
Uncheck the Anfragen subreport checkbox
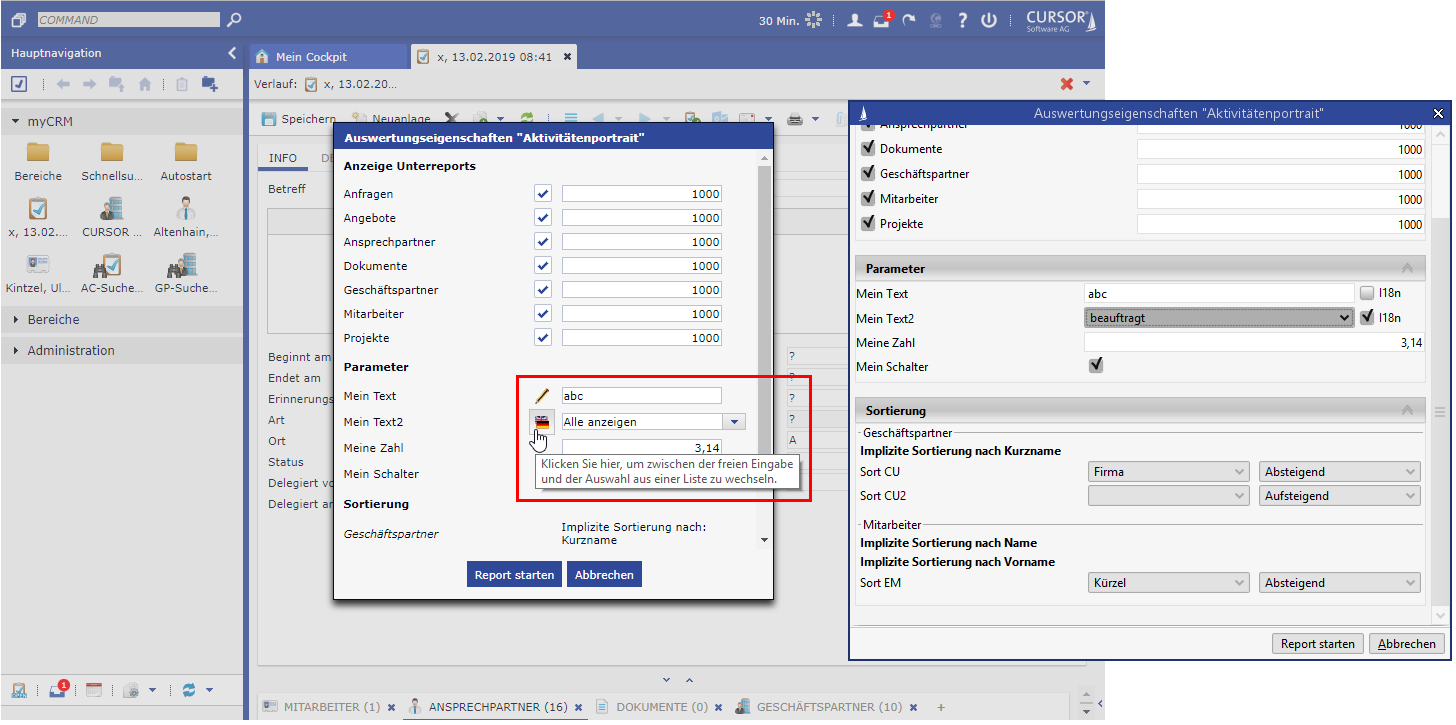[x=543, y=194]
